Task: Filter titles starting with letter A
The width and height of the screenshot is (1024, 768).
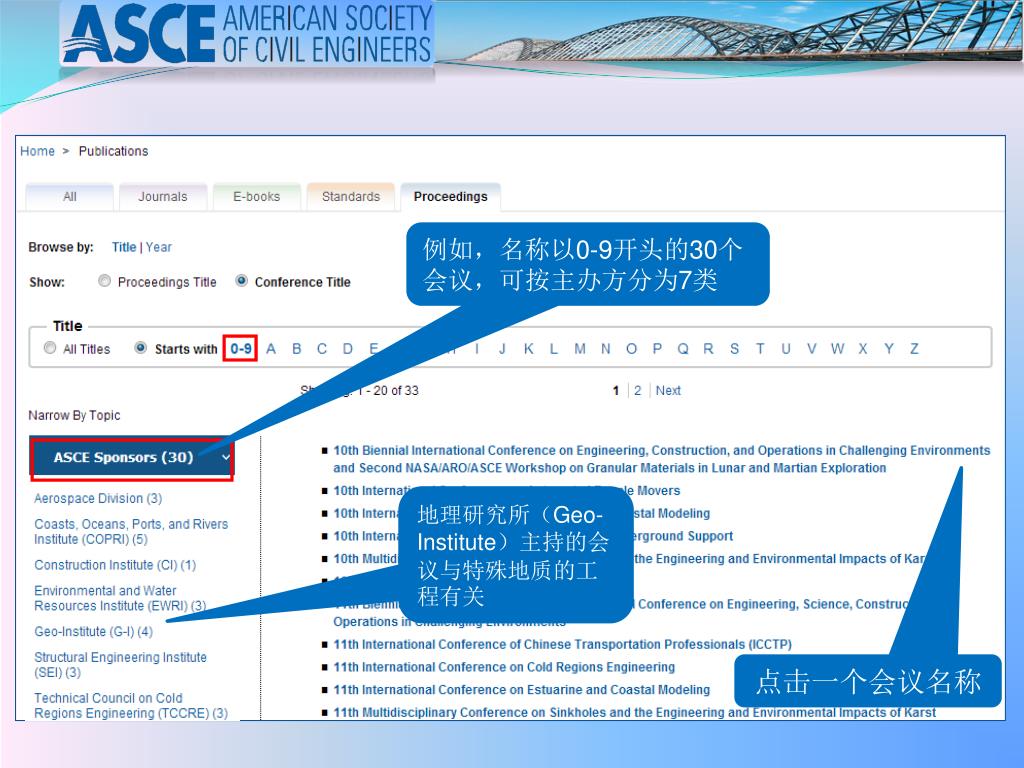Action: (x=271, y=349)
